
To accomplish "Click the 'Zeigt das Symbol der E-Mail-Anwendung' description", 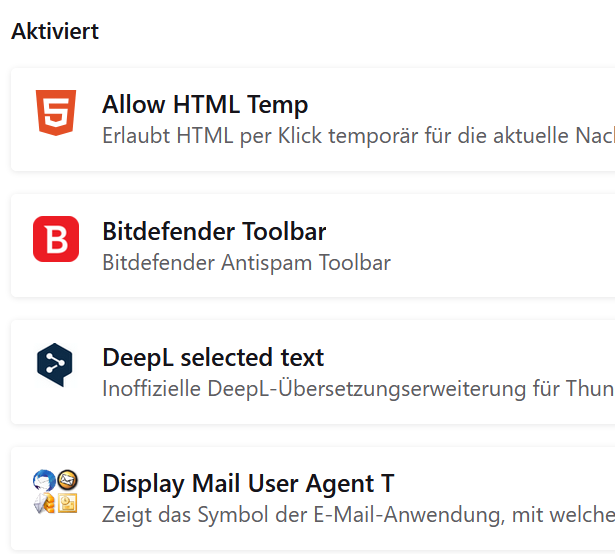I will click(x=358, y=515).
